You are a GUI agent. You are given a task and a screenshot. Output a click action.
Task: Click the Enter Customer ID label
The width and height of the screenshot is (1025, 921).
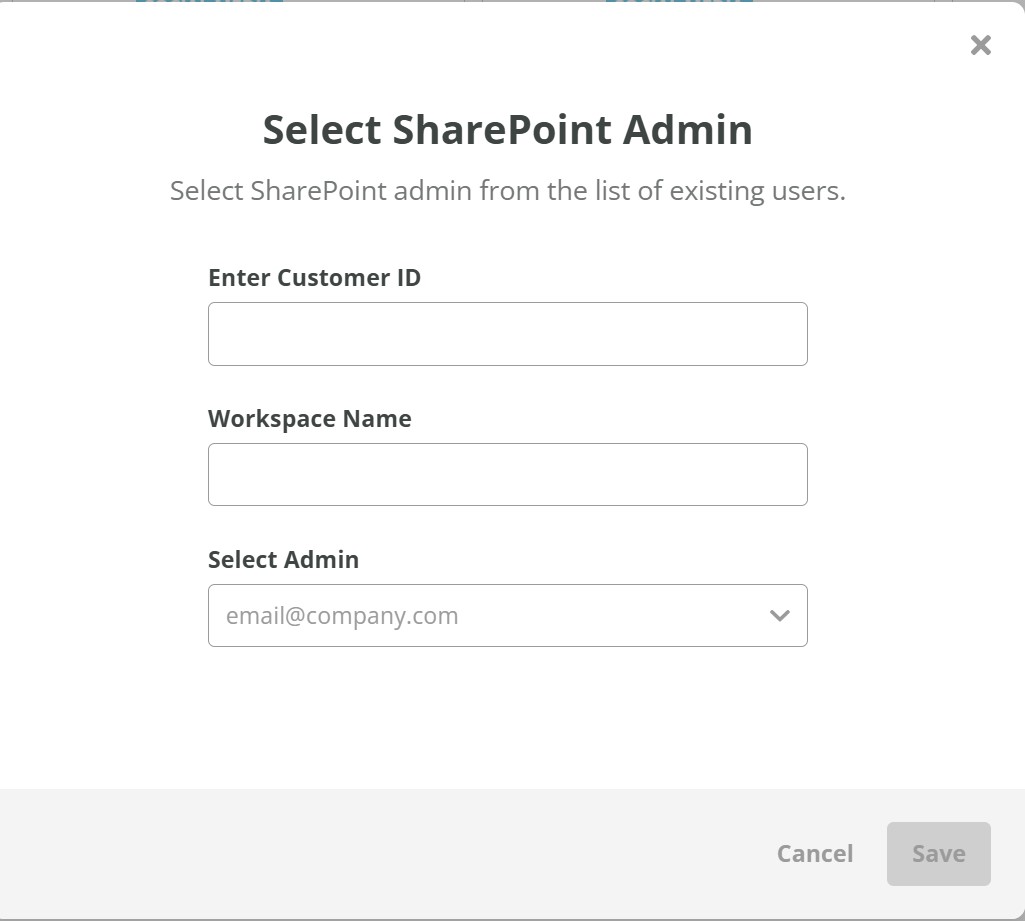click(314, 278)
